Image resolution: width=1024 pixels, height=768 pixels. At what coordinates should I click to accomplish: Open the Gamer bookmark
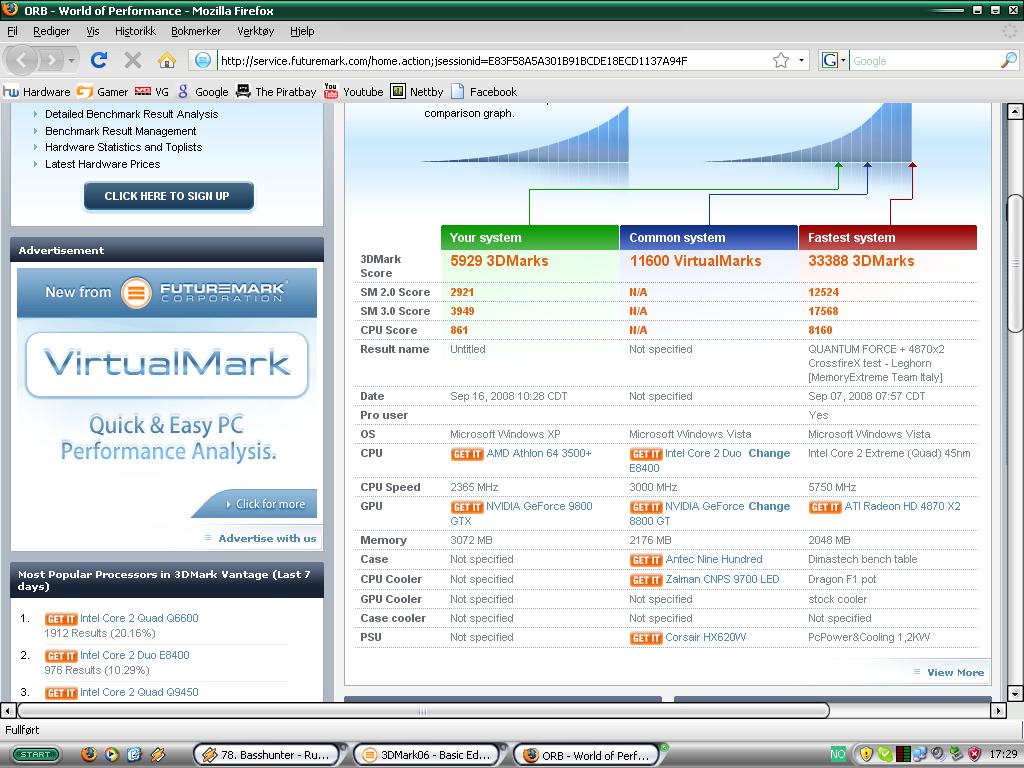103,92
